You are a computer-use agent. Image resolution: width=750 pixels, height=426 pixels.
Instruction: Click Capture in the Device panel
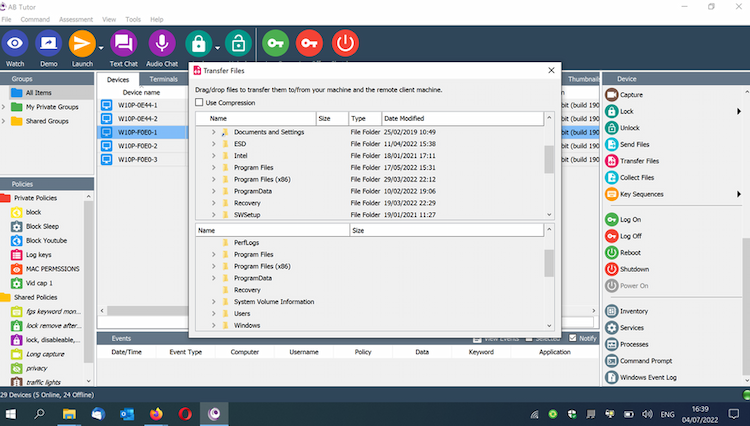point(631,95)
